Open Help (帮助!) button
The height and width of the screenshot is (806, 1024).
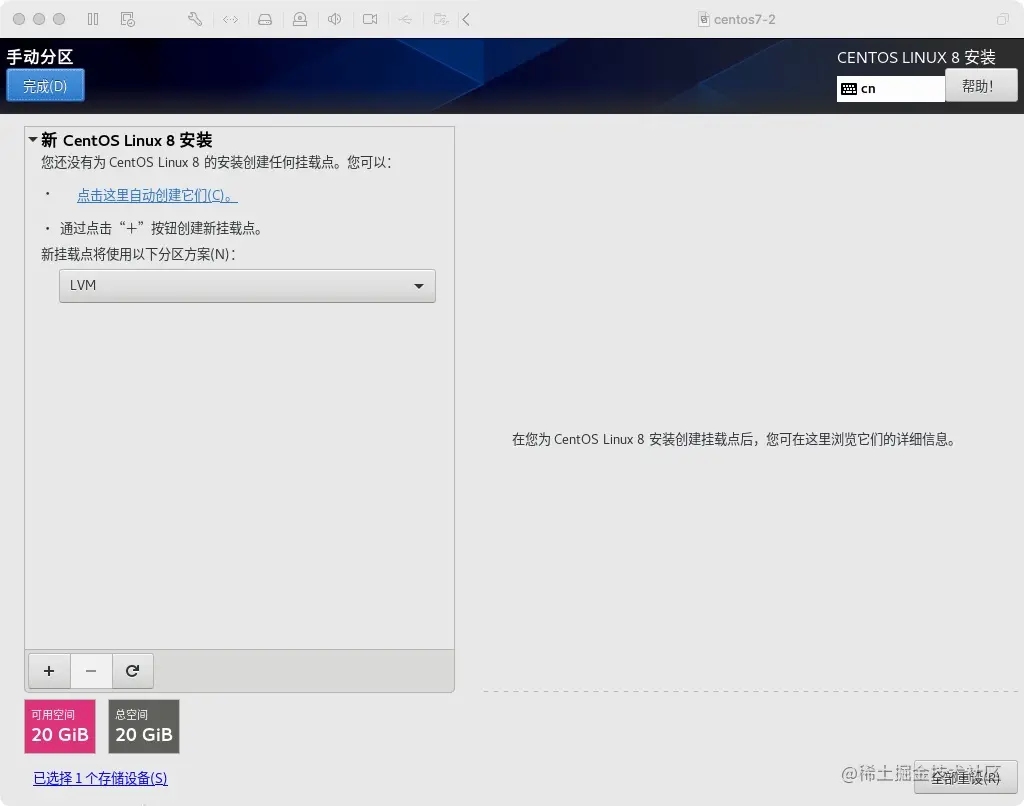pyautogui.click(x=981, y=86)
